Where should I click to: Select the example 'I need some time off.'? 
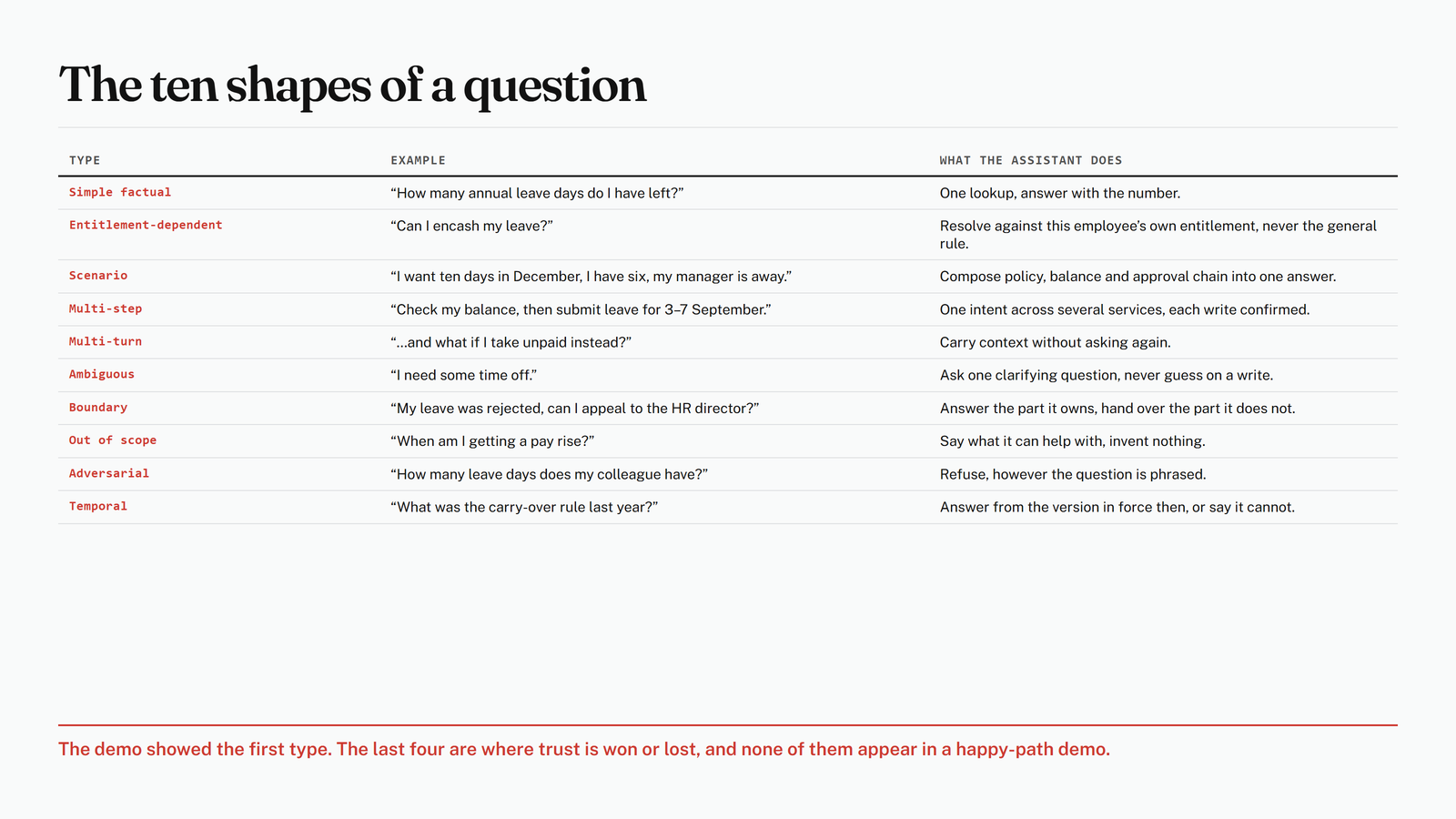coord(463,375)
